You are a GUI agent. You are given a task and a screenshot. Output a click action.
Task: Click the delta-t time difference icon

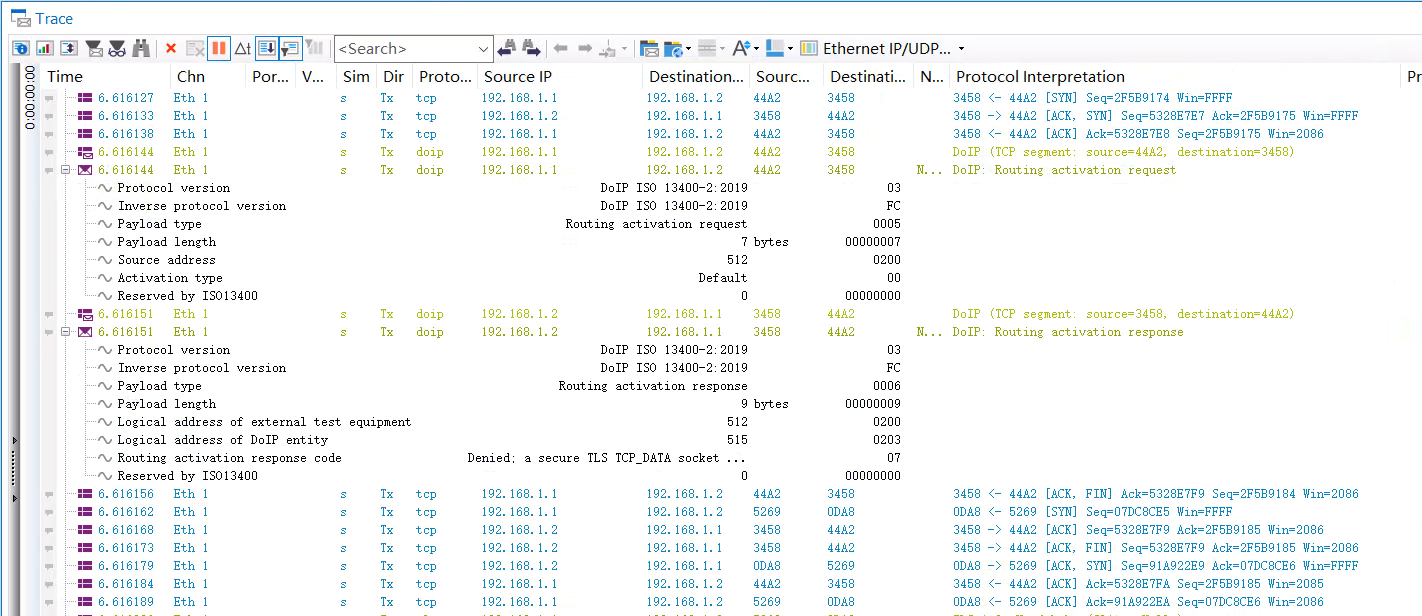[x=242, y=48]
